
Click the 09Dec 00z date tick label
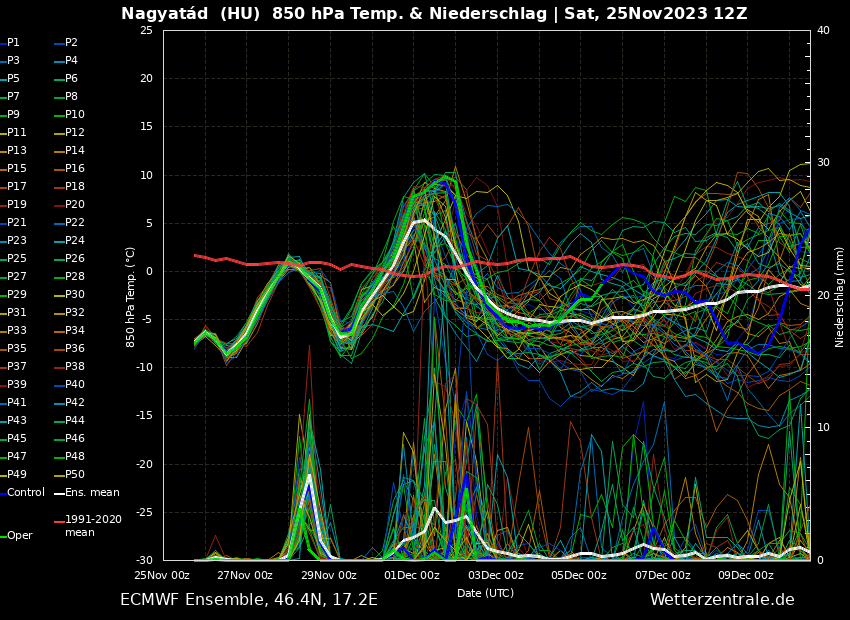click(745, 575)
